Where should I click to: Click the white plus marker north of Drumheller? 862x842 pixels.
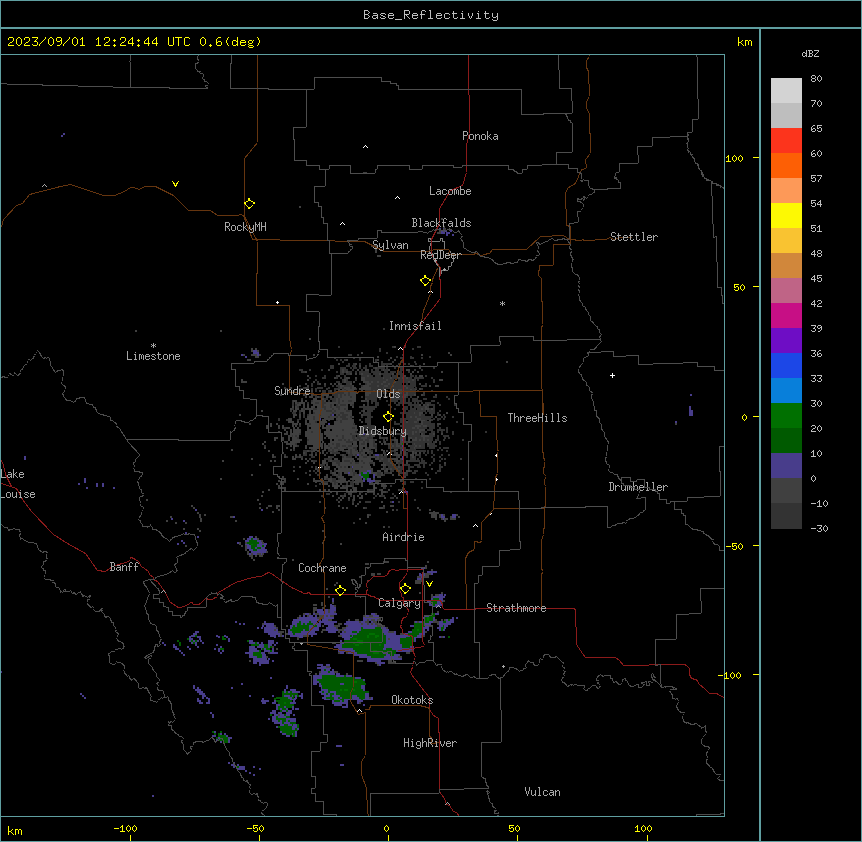(612, 375)
